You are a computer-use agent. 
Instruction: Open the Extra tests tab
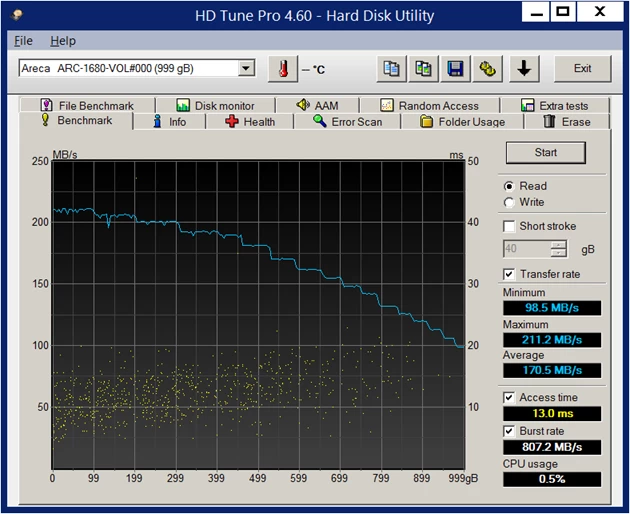(x=555, y=106)
